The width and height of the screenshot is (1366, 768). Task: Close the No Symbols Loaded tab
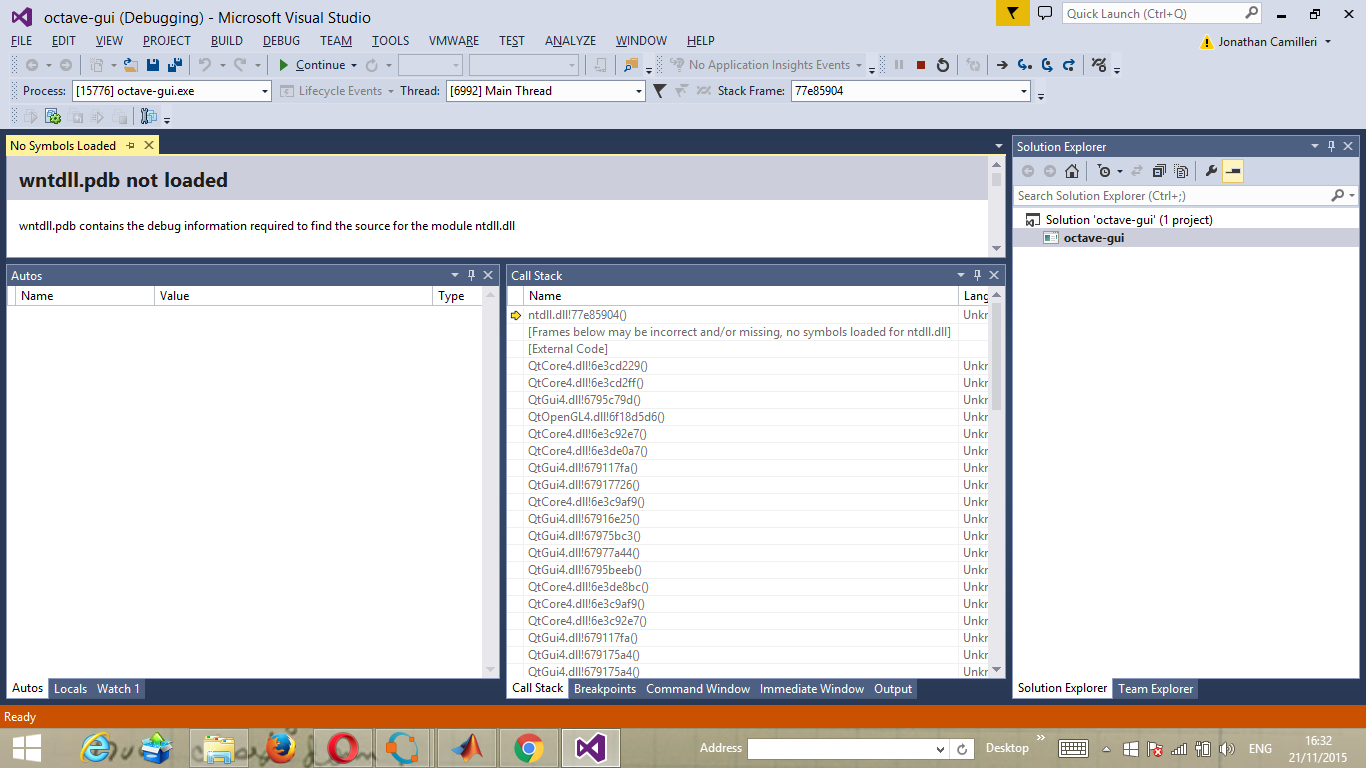click(x=149, y=146)
